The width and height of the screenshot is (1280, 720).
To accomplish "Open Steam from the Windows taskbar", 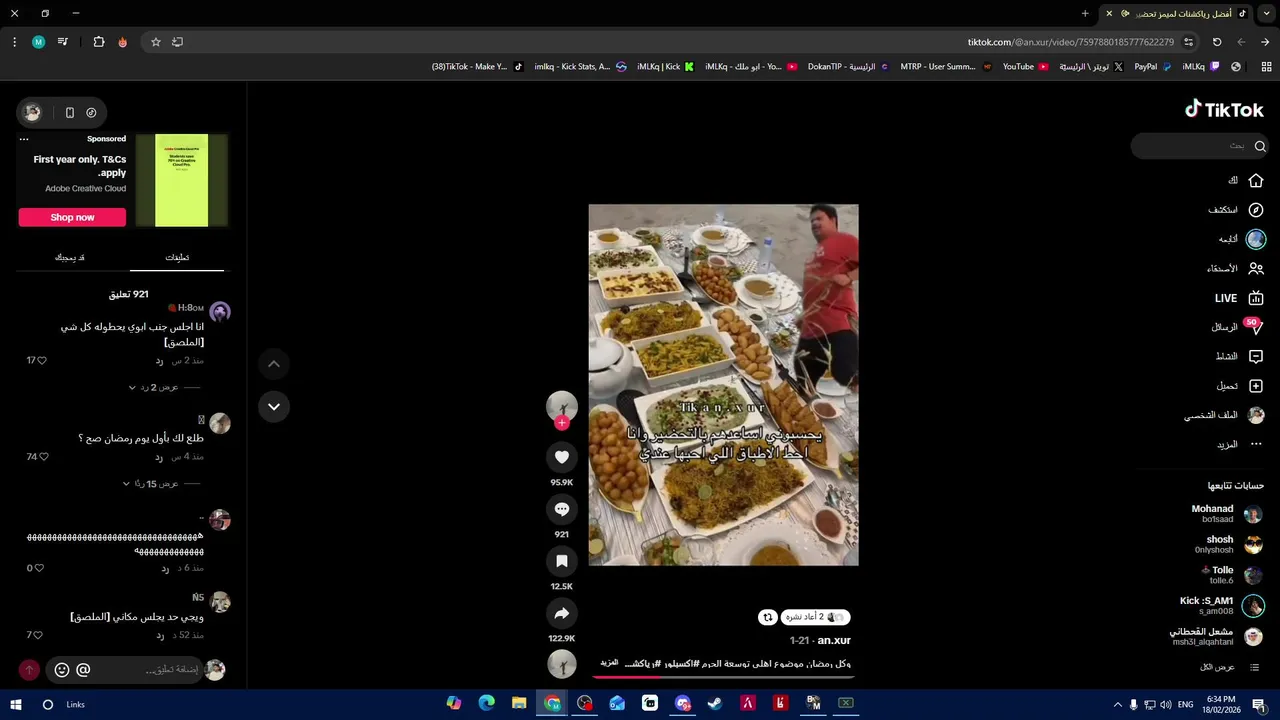I will coord(715,704).
